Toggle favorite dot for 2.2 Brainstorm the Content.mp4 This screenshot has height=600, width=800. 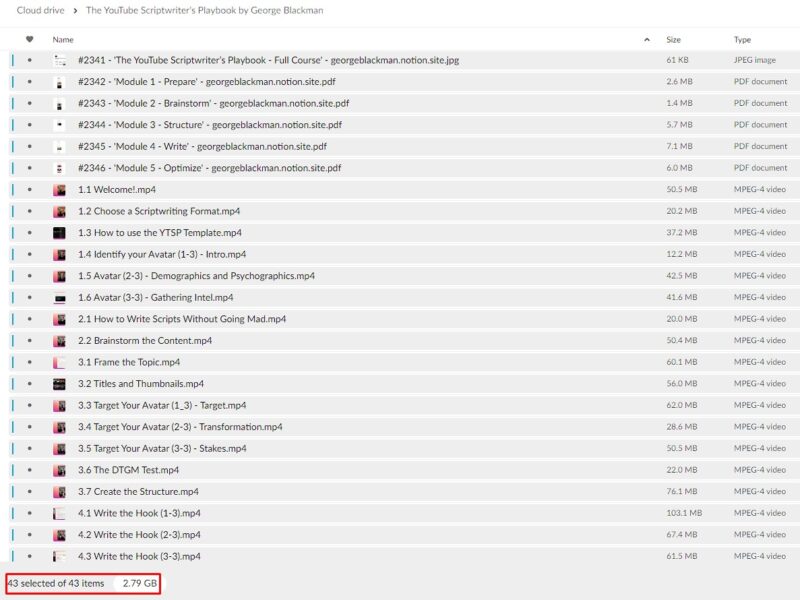[29, 341]
